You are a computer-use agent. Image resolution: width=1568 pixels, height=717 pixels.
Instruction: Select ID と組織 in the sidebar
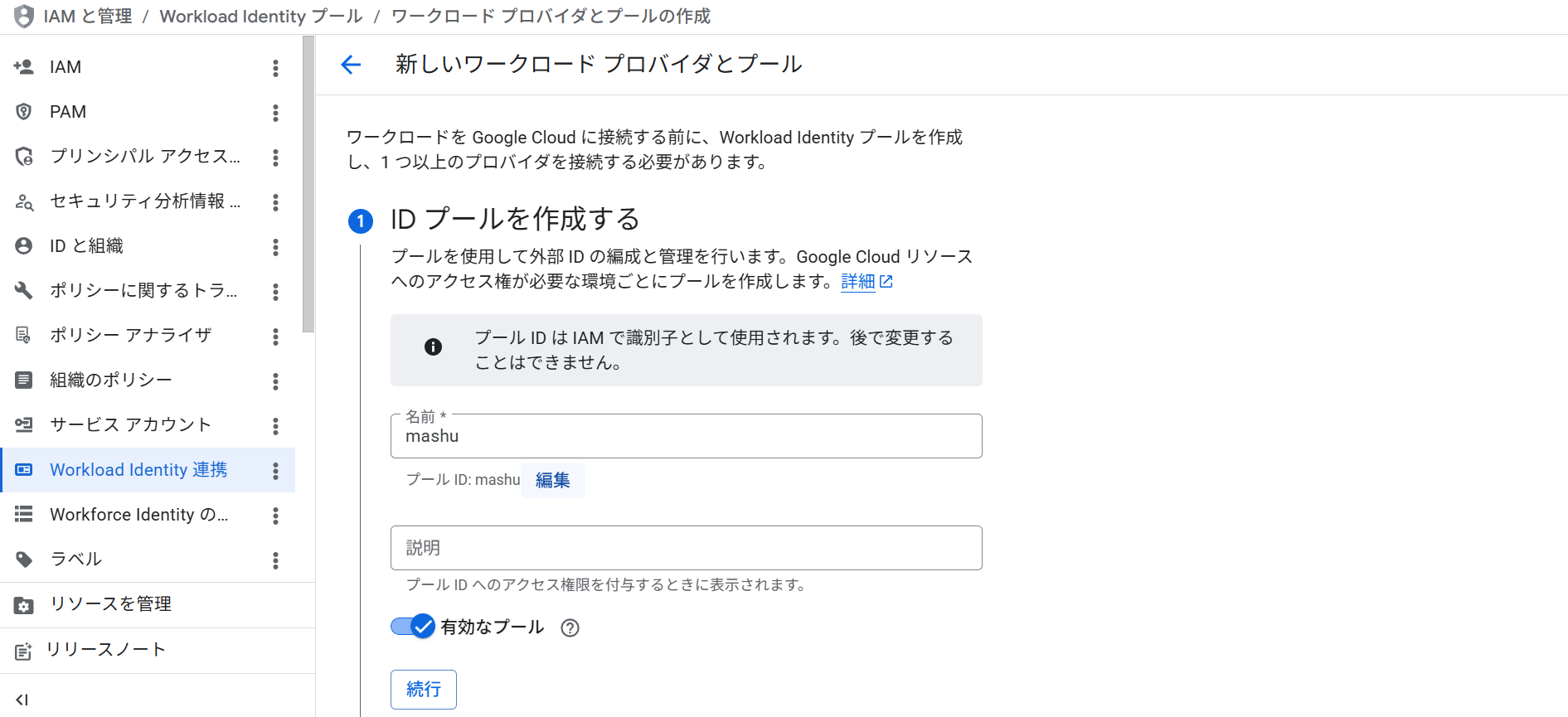148,246
